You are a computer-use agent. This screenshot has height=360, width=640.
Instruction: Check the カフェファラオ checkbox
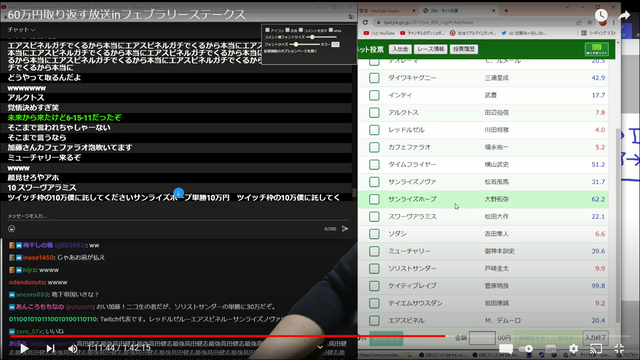click(374, 147)
